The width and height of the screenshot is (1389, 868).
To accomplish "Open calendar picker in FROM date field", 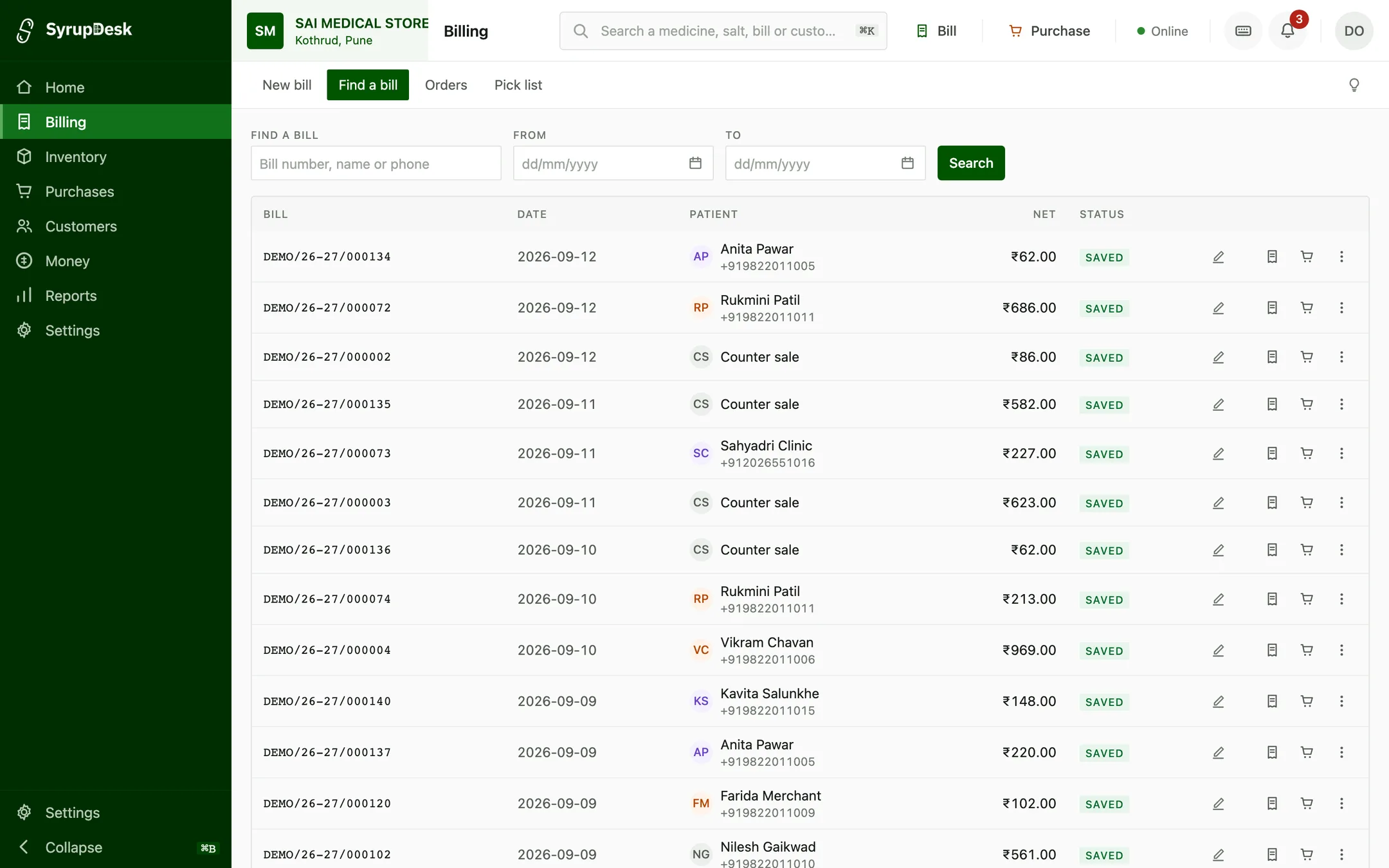I will (x=695, y=163).
